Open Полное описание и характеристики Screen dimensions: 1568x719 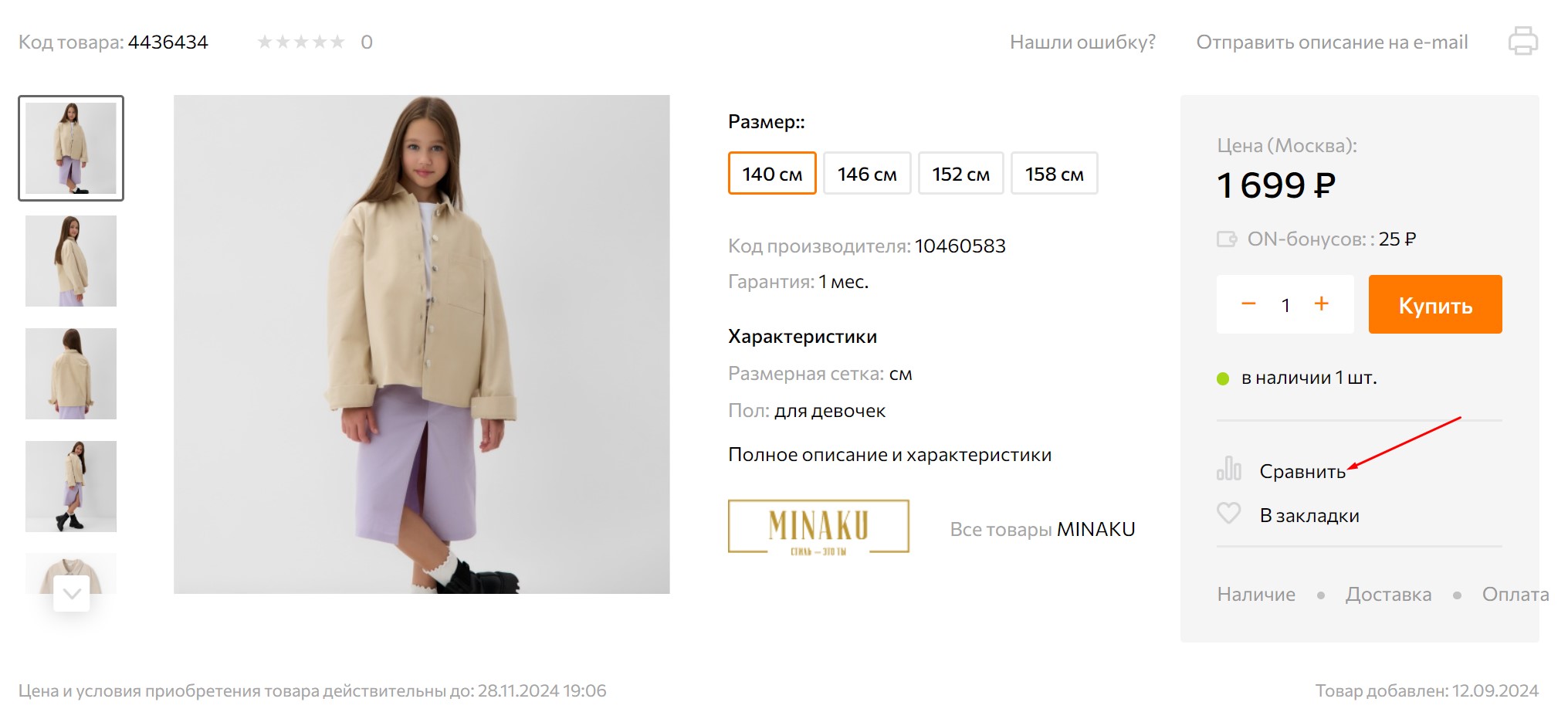point(889,455)
